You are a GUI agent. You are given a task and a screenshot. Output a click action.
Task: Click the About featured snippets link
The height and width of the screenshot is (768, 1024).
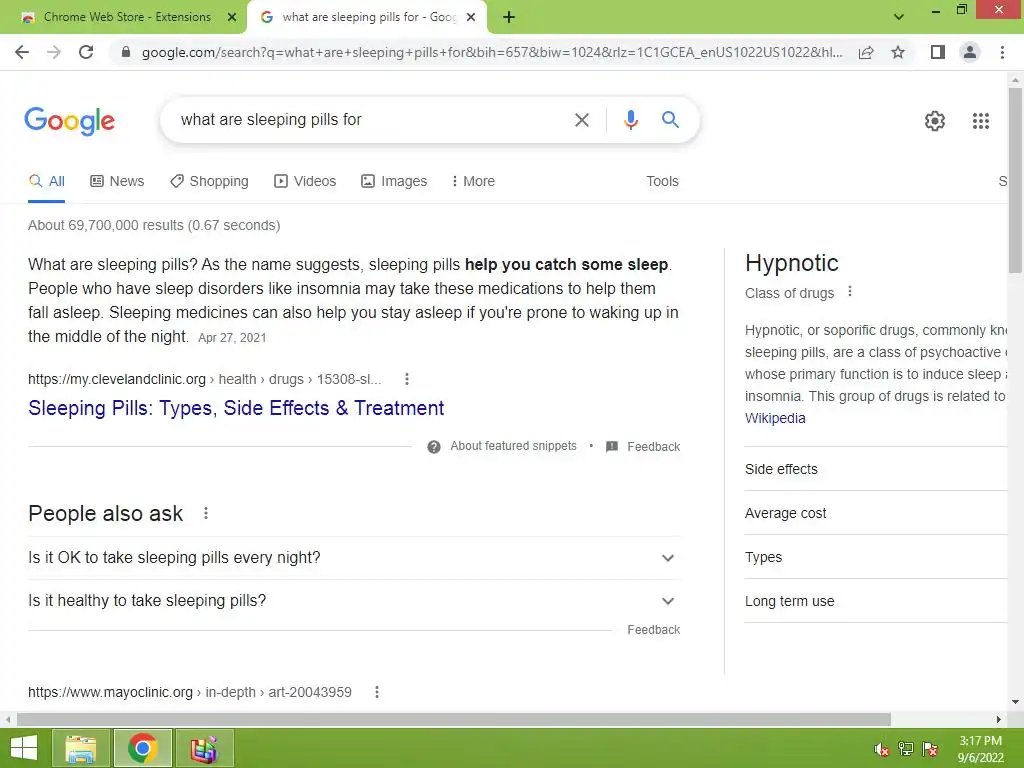(513, 446)
